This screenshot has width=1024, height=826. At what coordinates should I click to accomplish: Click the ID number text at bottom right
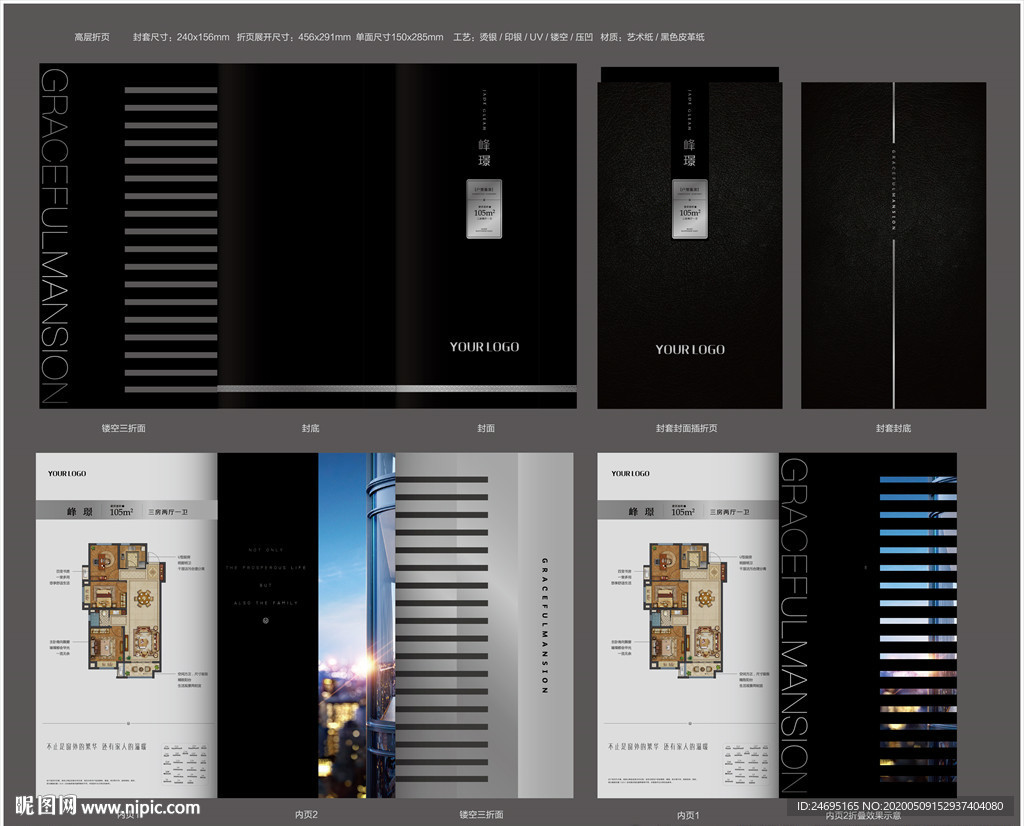(x=899, y=806)
